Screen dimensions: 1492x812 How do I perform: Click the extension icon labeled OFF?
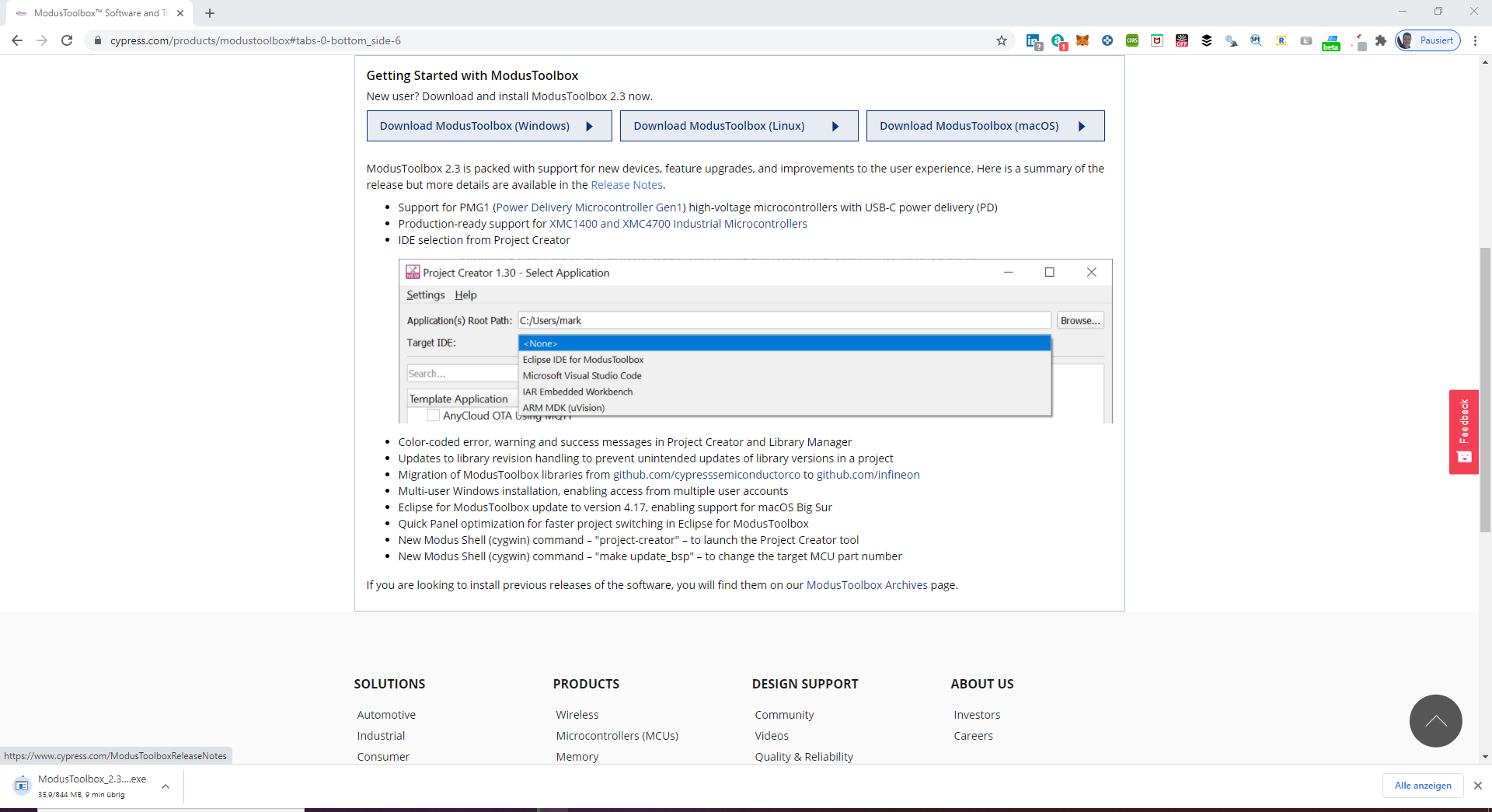pos(1182,40)
